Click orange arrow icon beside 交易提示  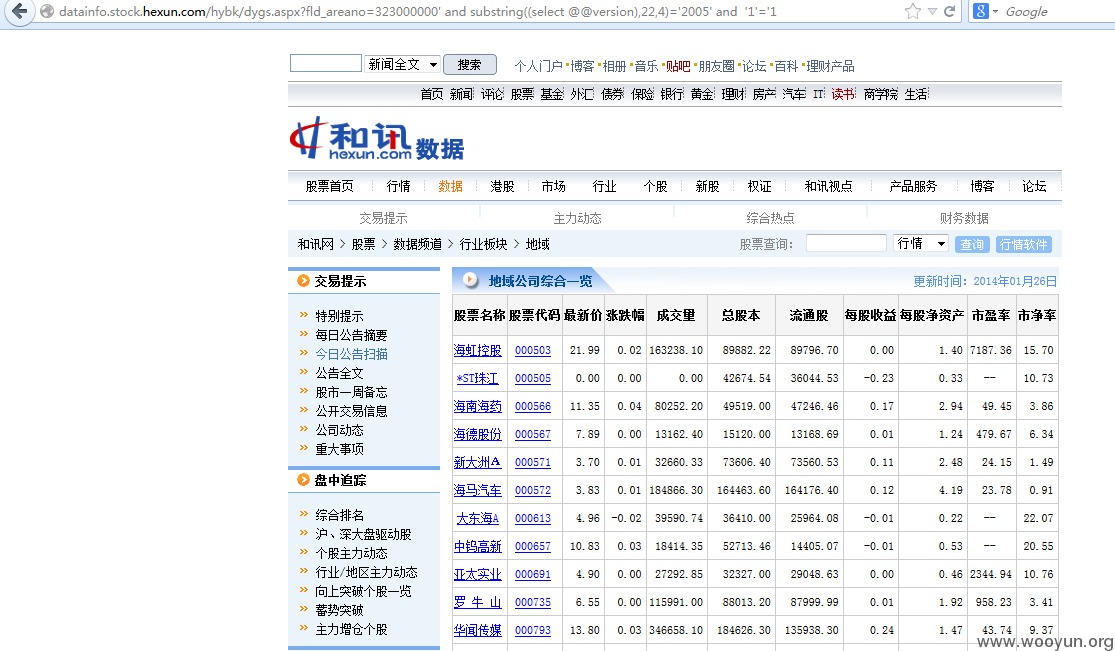[304, 281]
